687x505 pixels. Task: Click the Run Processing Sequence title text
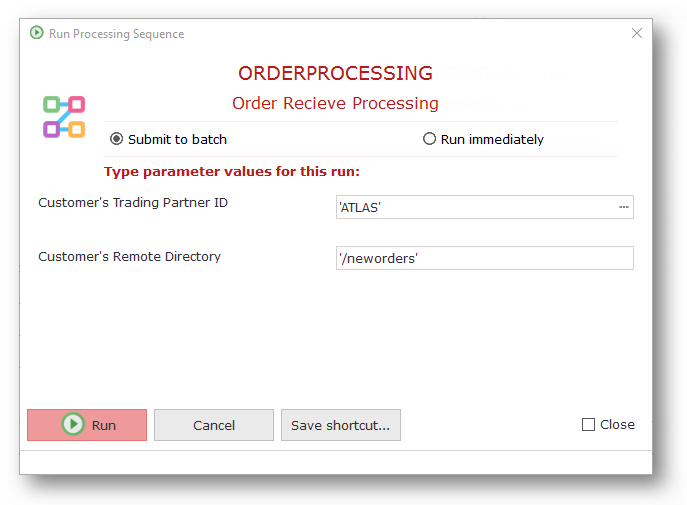coord(117,34)
